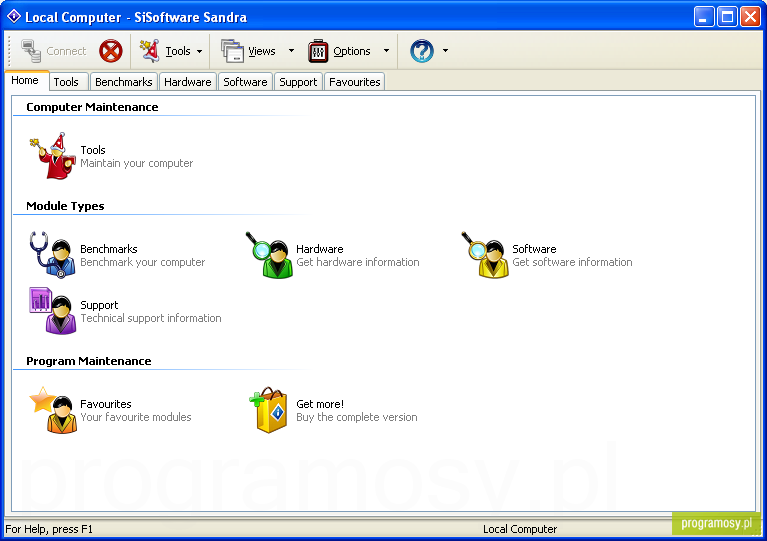Click the Connect toolbar label
767x541 pixels.
[x=66, y=51]
